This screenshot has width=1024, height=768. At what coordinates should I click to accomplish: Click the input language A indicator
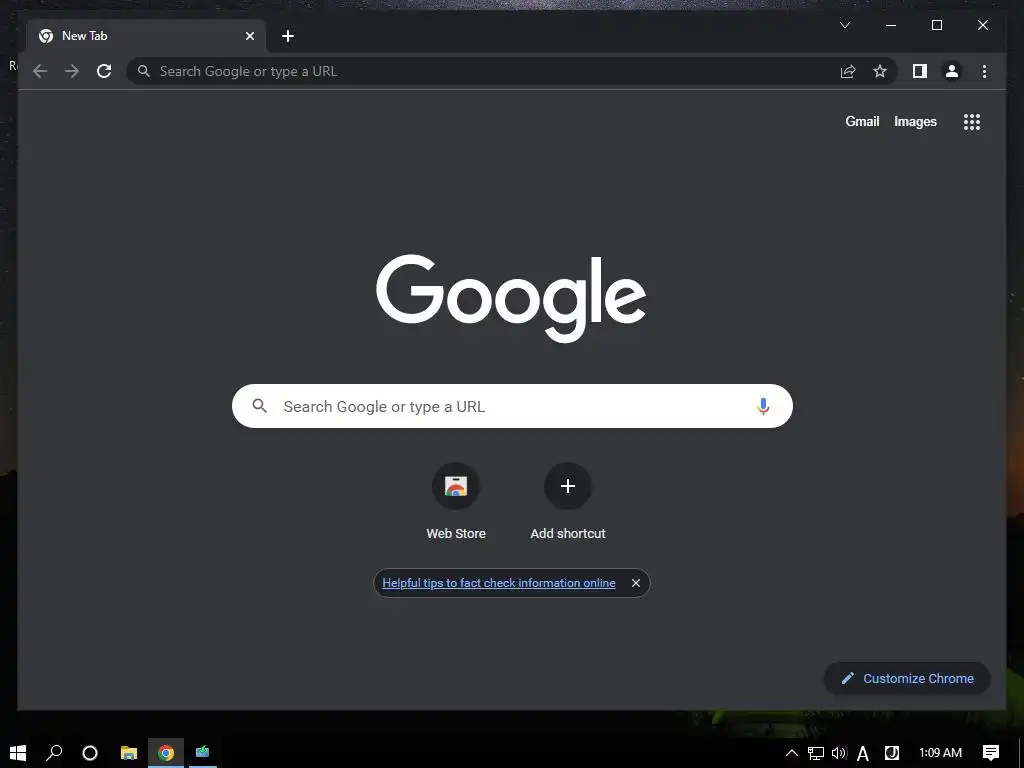(x=863, y=754)
